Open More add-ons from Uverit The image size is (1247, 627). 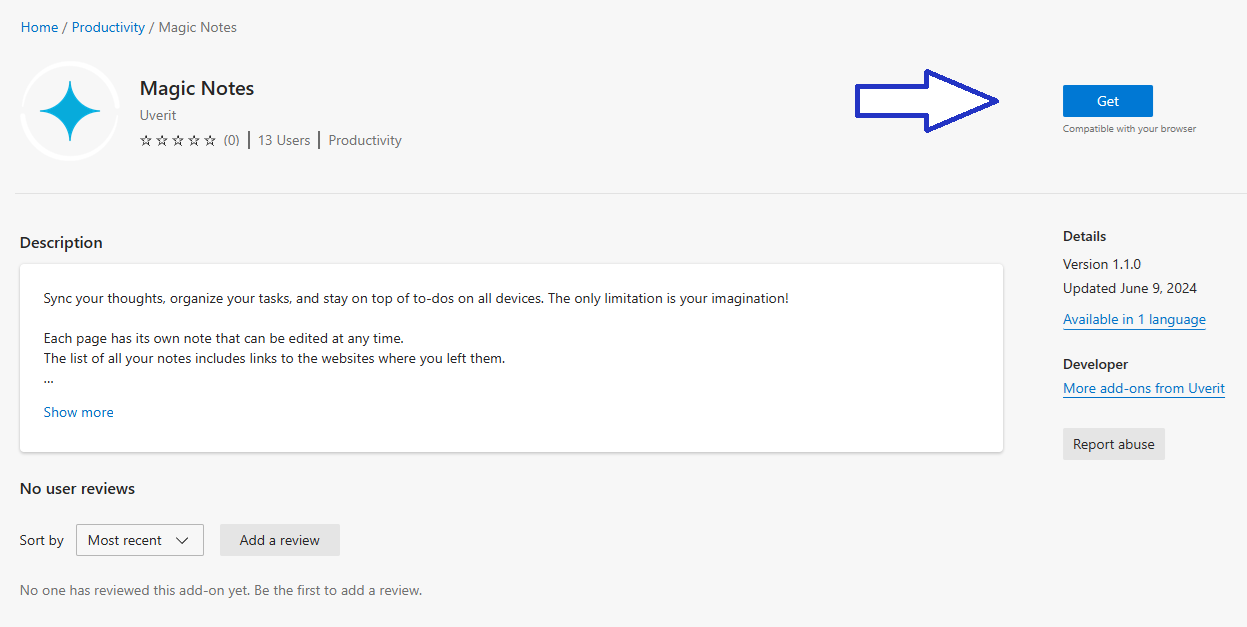(1144, 388)
